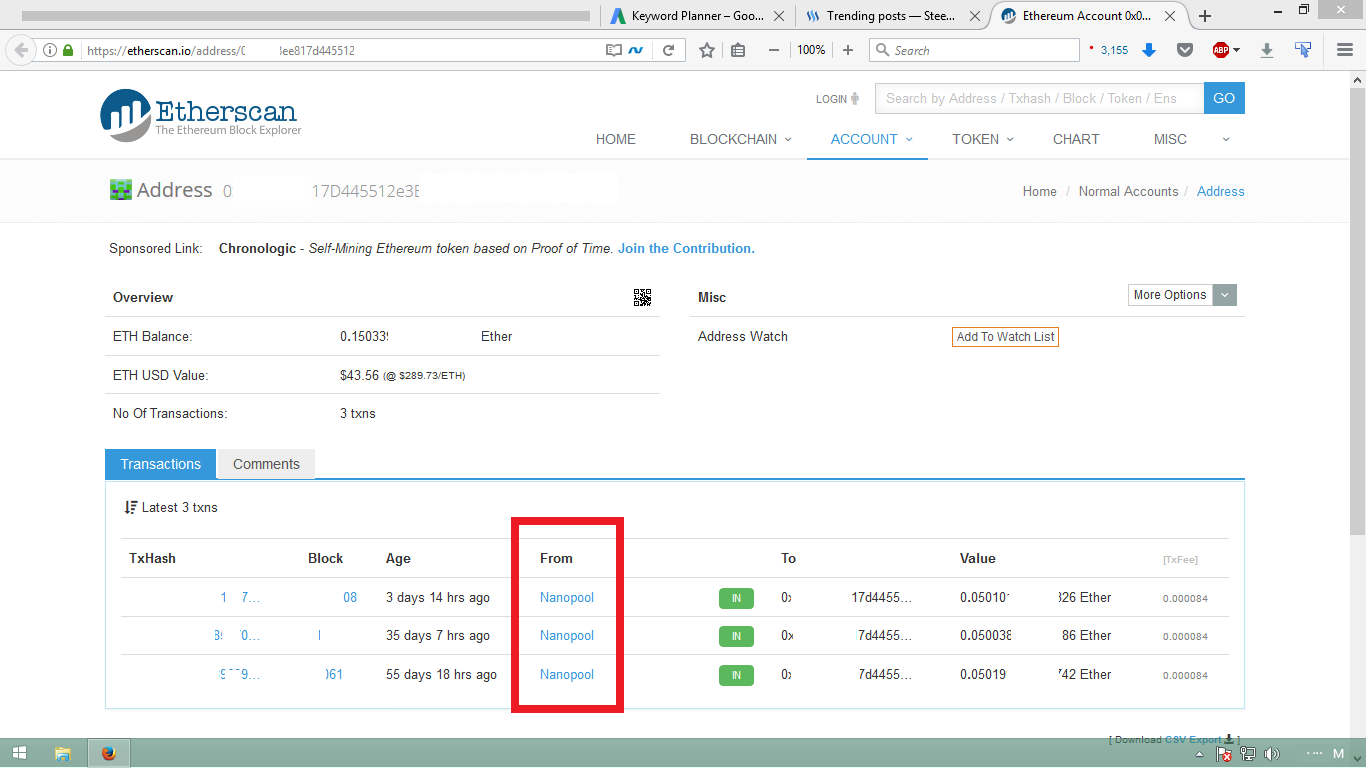The width and height of the screenshot is (1366, 768).
Task: Click Home breadcrumb link
Action: 1040,191
